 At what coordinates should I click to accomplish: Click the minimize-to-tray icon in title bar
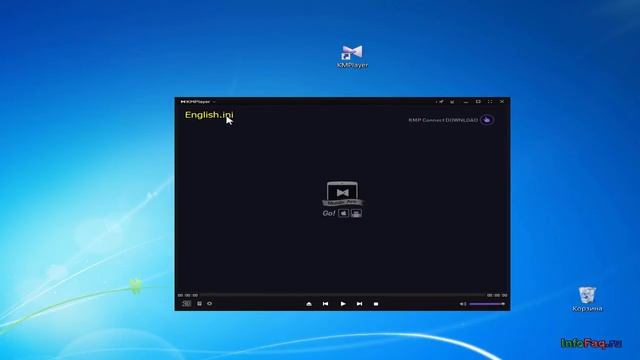click(x=452, y=102)
